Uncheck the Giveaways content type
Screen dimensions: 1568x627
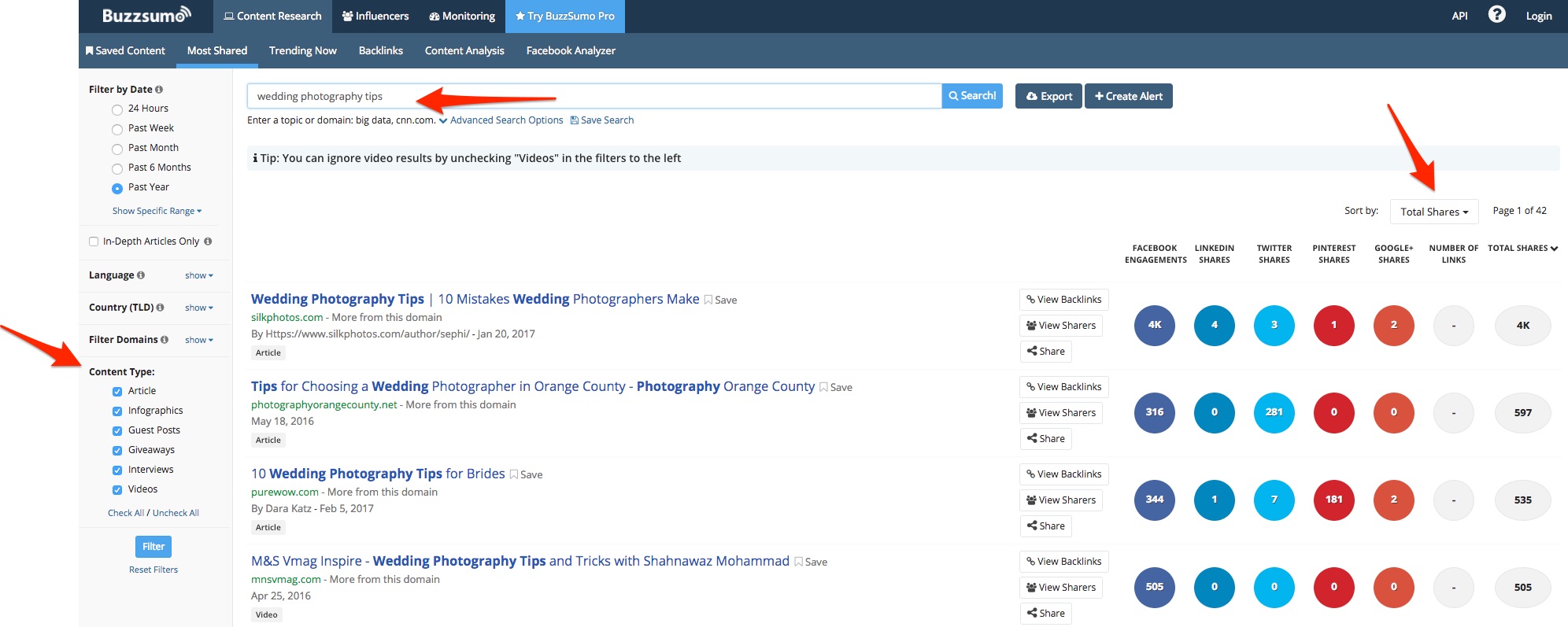117,451
